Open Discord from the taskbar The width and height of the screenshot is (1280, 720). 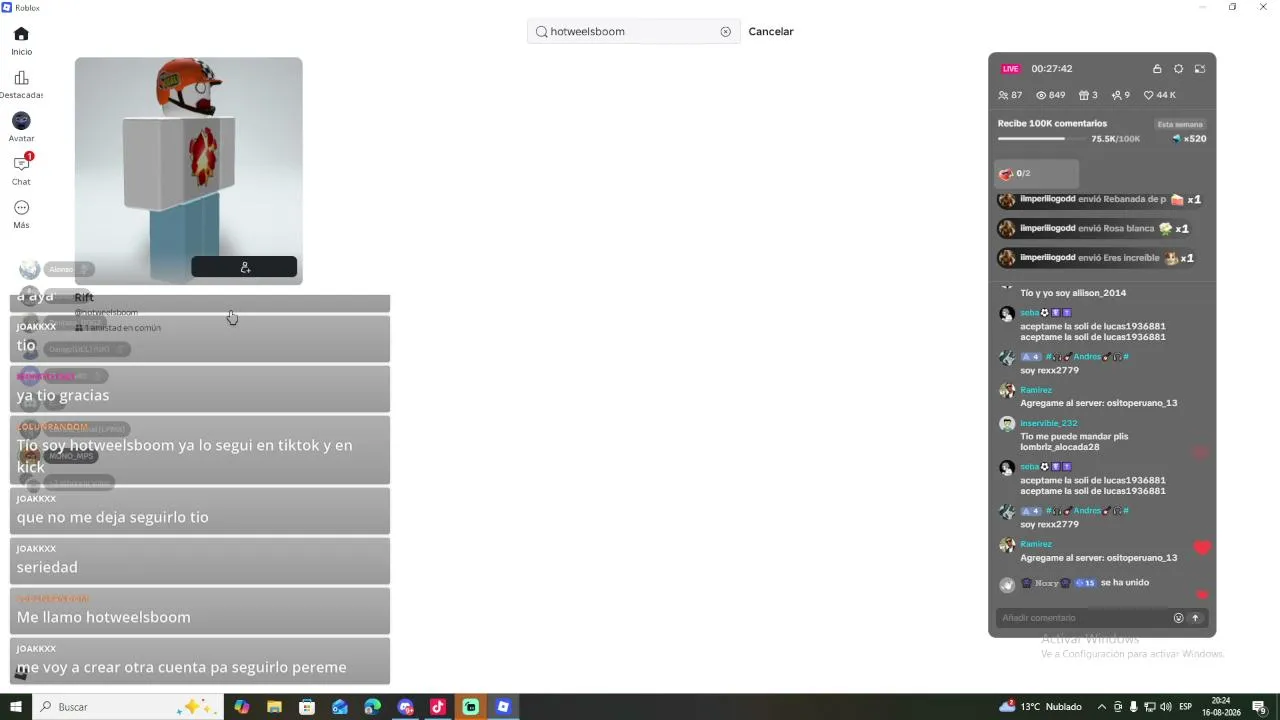(x=405, y=707)
